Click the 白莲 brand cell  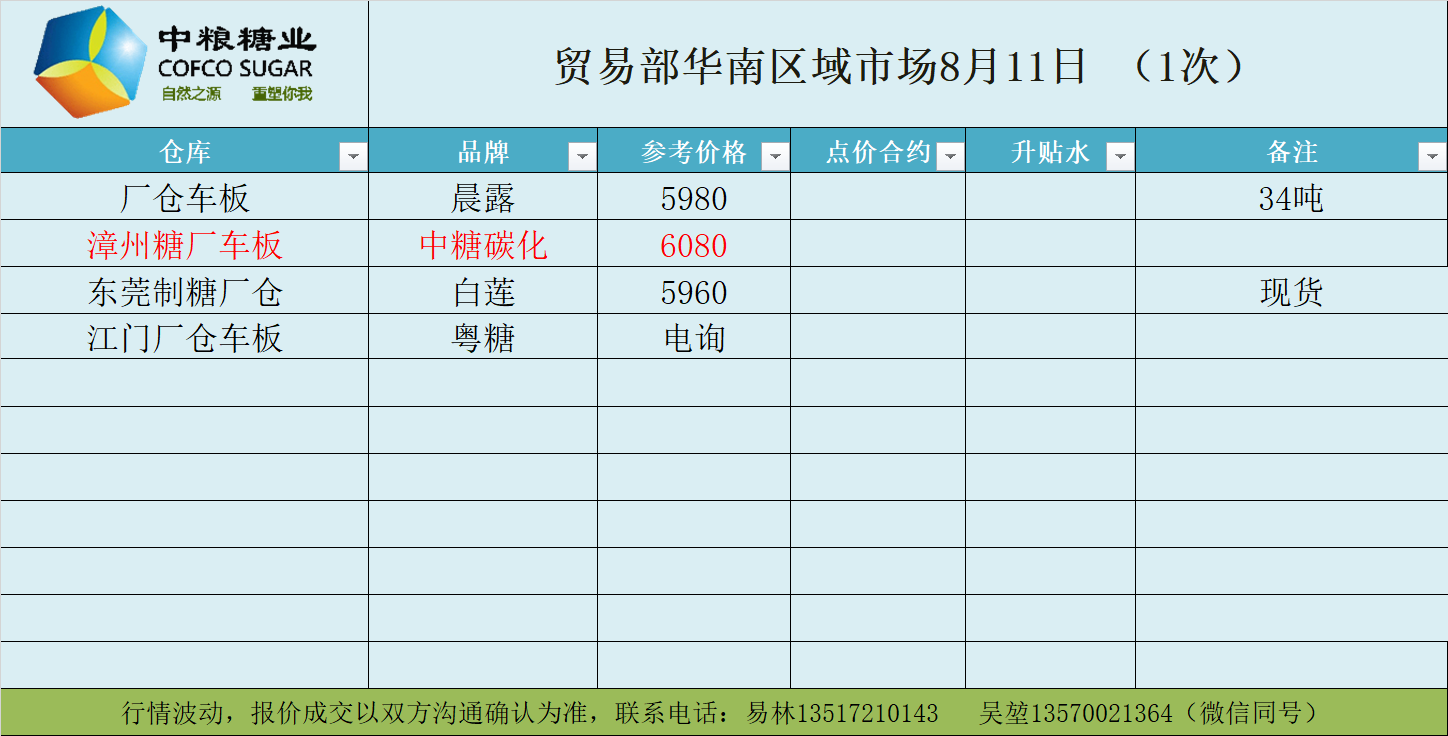pos(483,292)
